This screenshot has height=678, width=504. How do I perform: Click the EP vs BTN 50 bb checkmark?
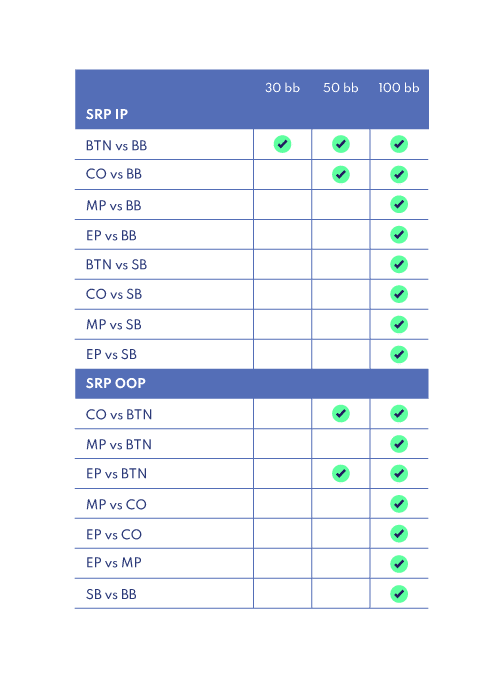click(x=341, y=473)
